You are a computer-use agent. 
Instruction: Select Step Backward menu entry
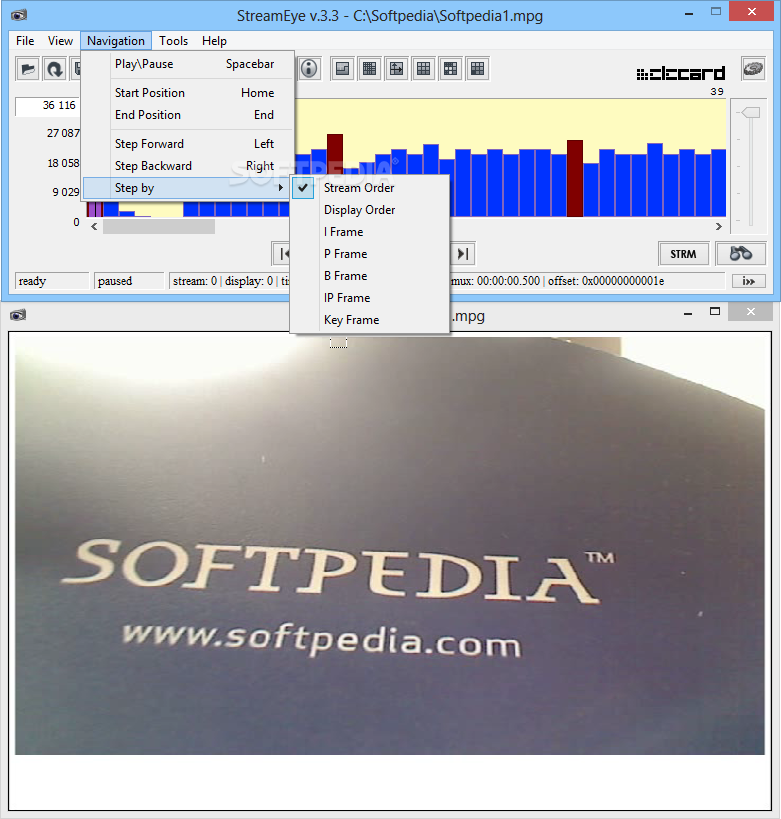click(187, 166)
